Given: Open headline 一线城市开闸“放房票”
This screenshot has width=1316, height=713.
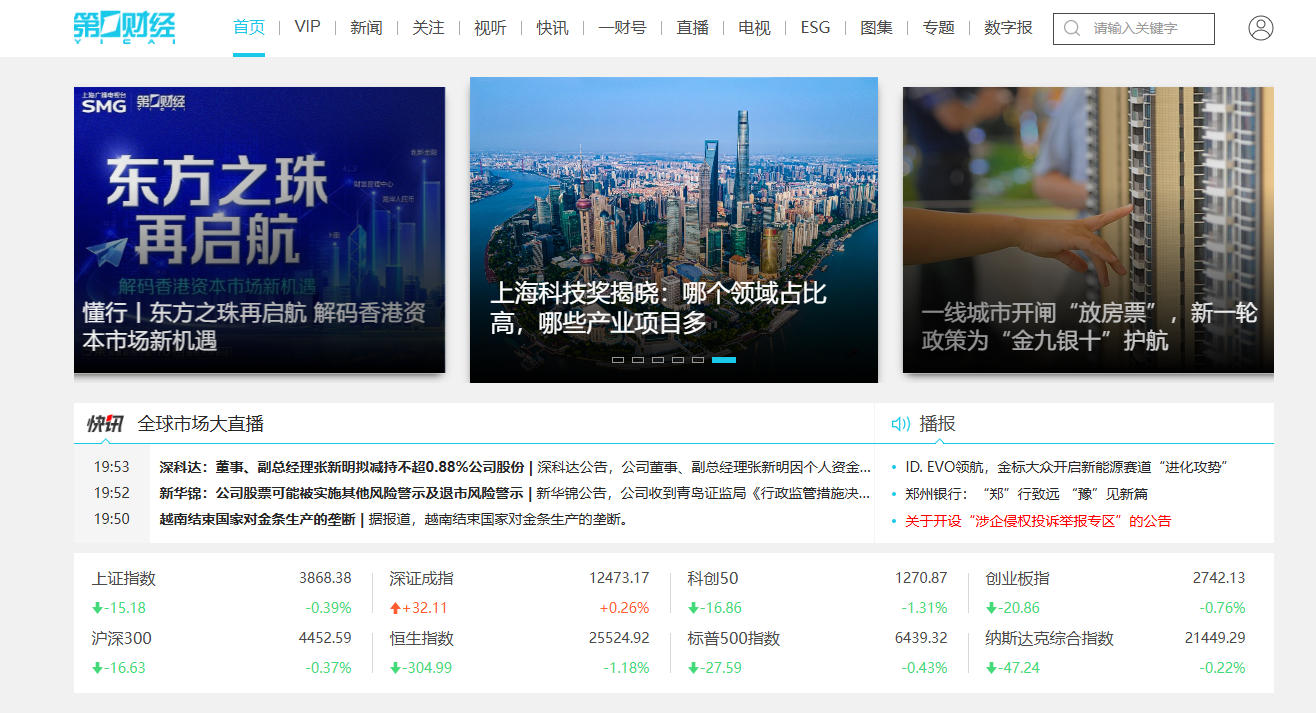Looking at the screenshot, I should tap(1089, 326).
